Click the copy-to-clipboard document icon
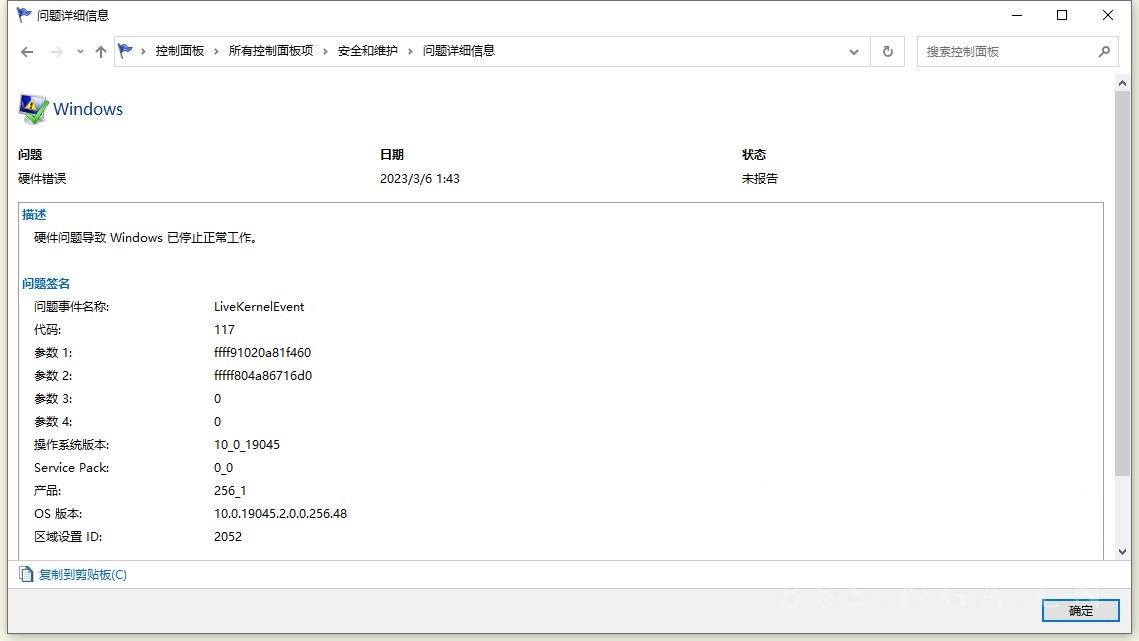The width and height of the screenshot is (1139, 641). [x=24, y=574]
